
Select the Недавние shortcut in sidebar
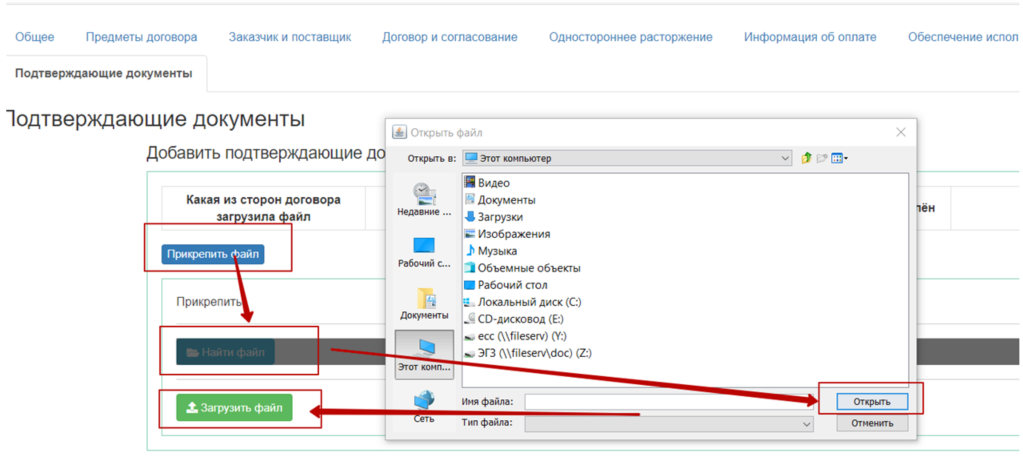[x=424, y=199]
